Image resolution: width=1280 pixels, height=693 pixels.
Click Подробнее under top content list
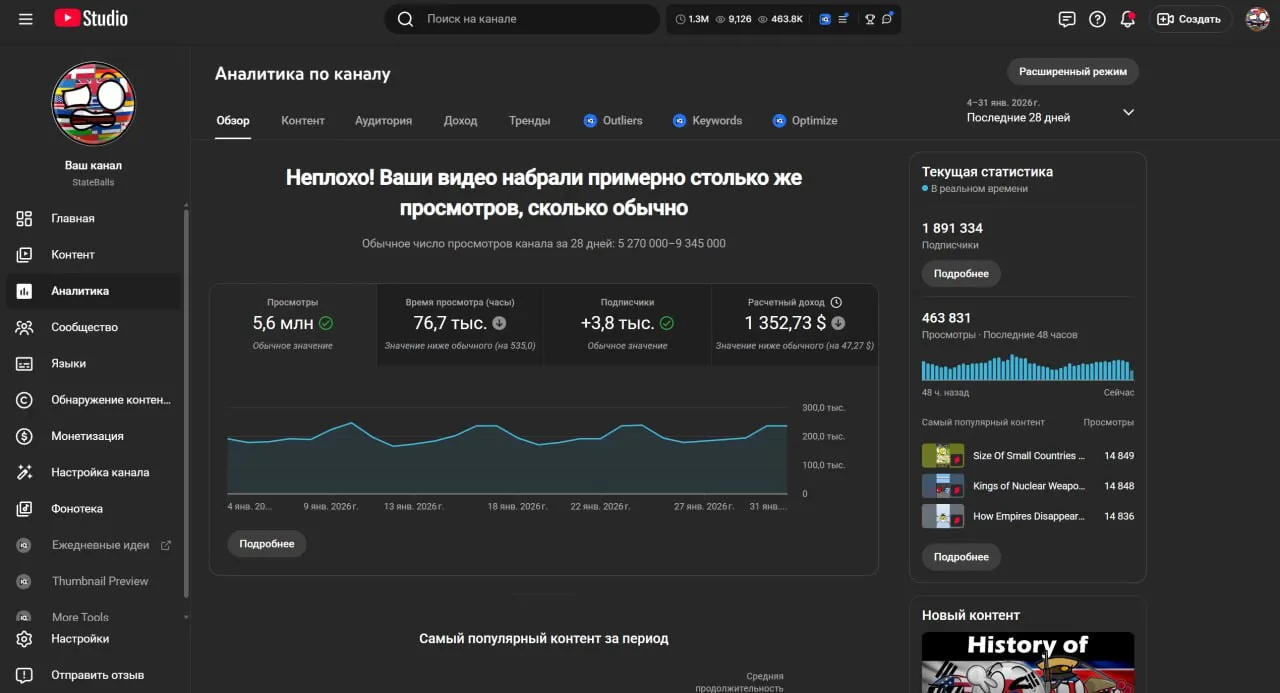pyautogui.click(x=961, y=557)
